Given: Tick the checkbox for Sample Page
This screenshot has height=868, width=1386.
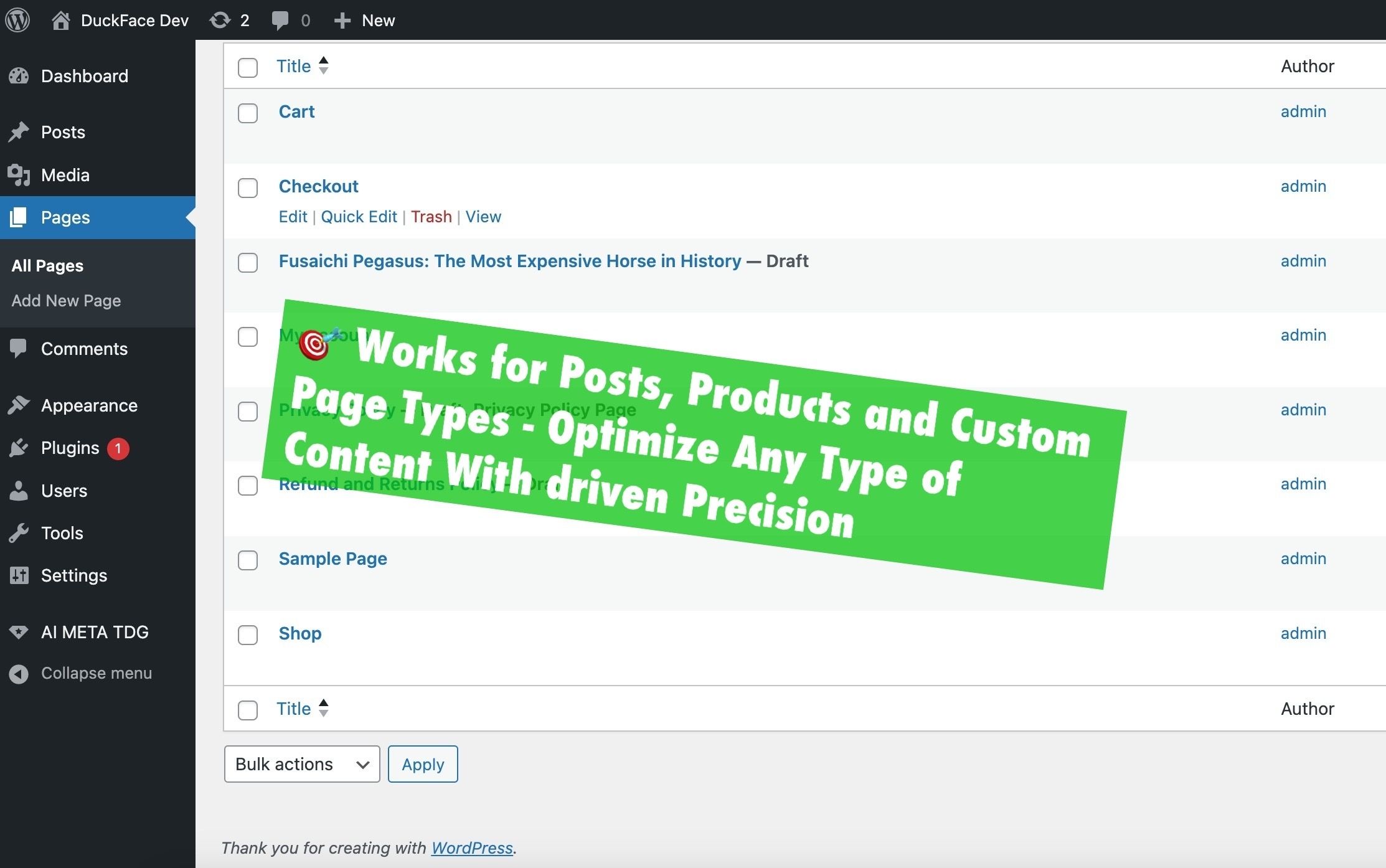Looking at the screenshot, I should point(248,560).
